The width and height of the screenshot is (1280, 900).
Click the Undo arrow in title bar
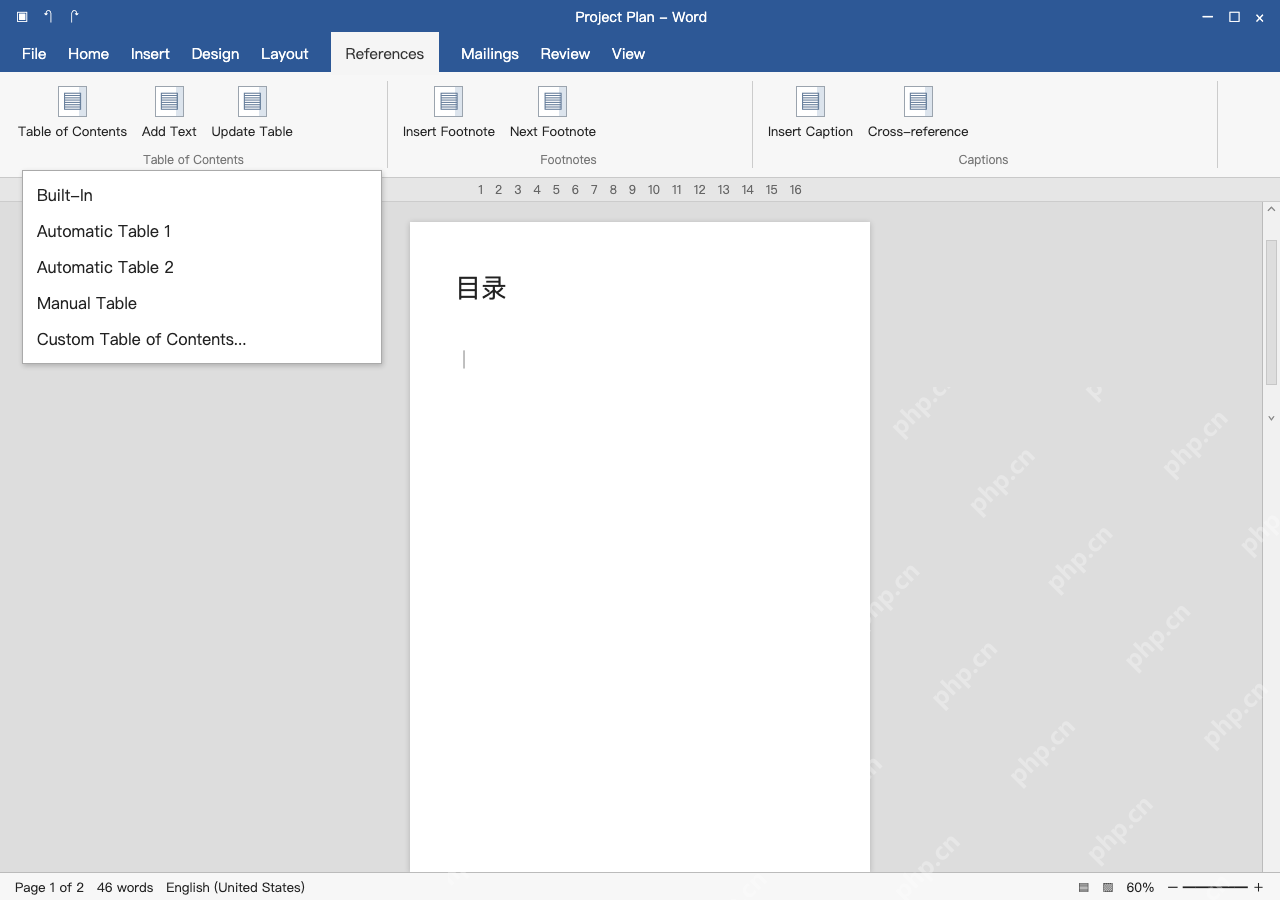pos(48,16)
